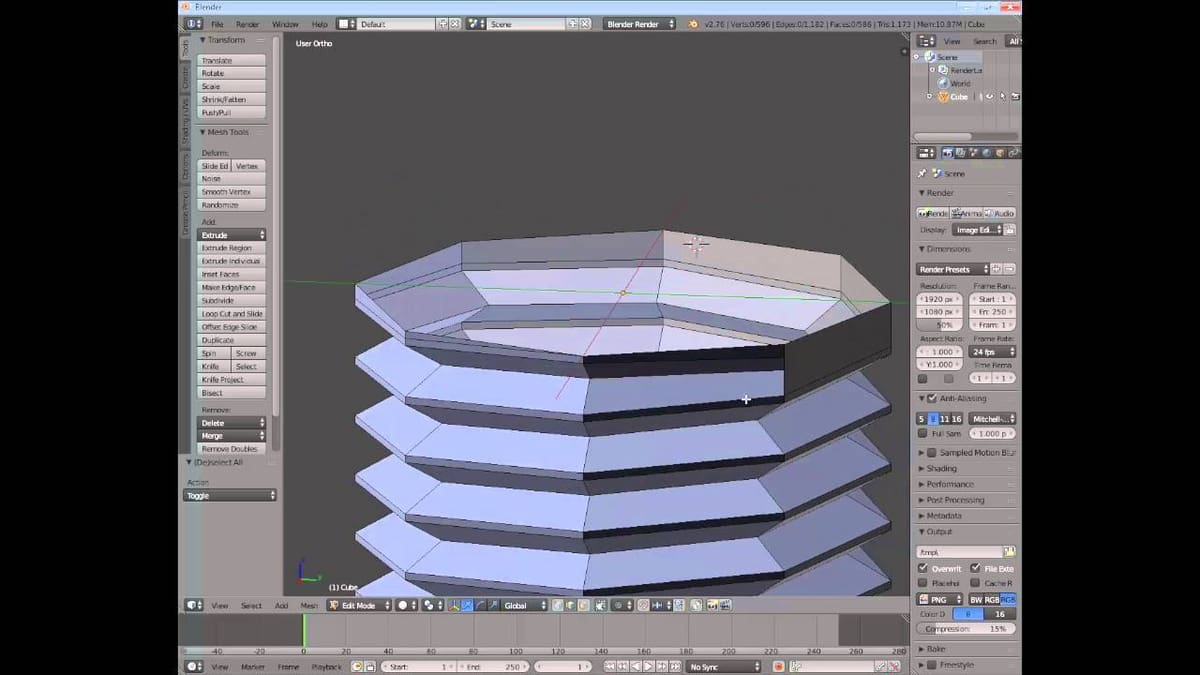Click the properties editor type icon
The width and height of the screenshot is (1200, 675).
pos(926,153)
